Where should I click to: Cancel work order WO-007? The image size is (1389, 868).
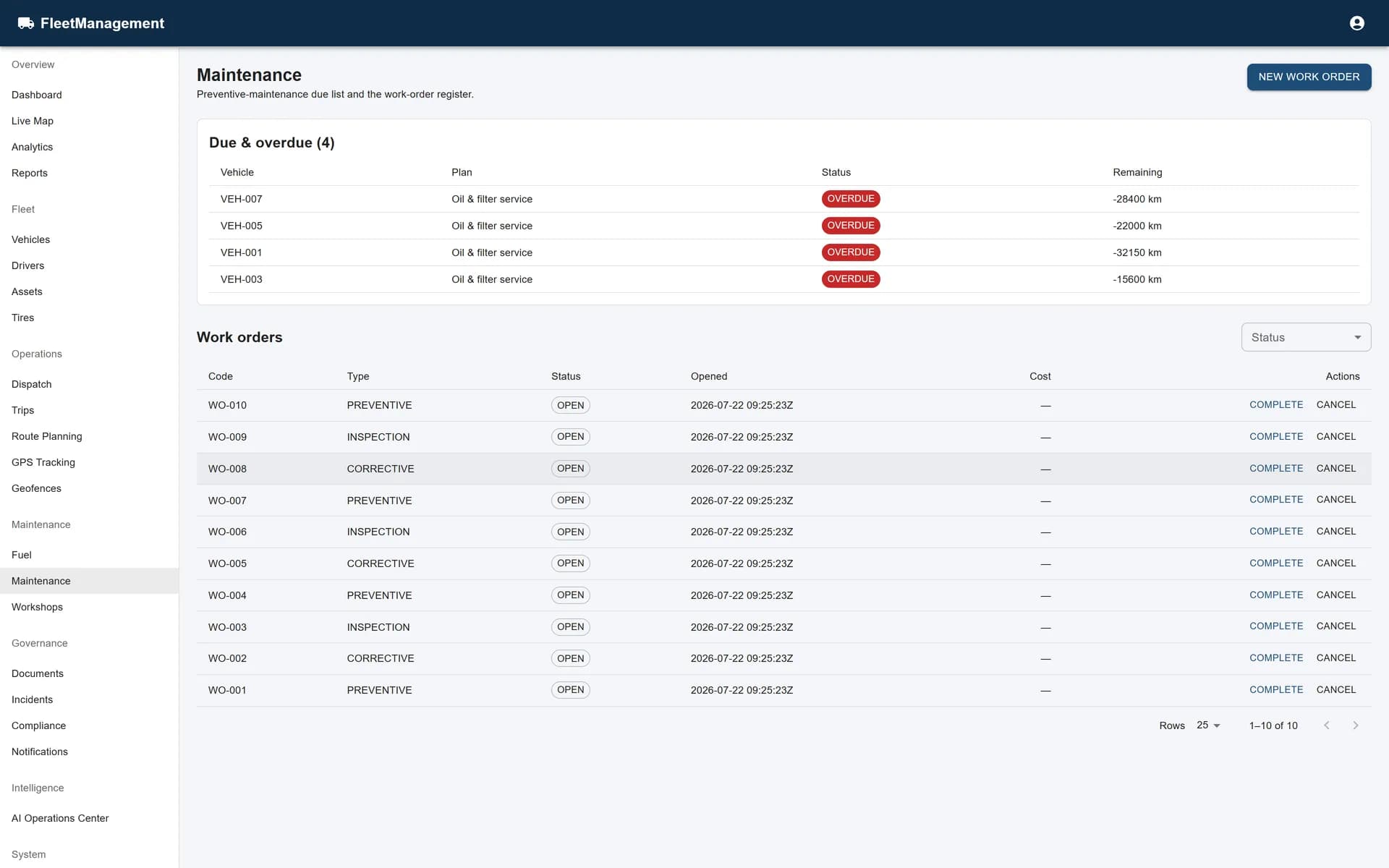pyautogui.click(x=1336, y=500)
